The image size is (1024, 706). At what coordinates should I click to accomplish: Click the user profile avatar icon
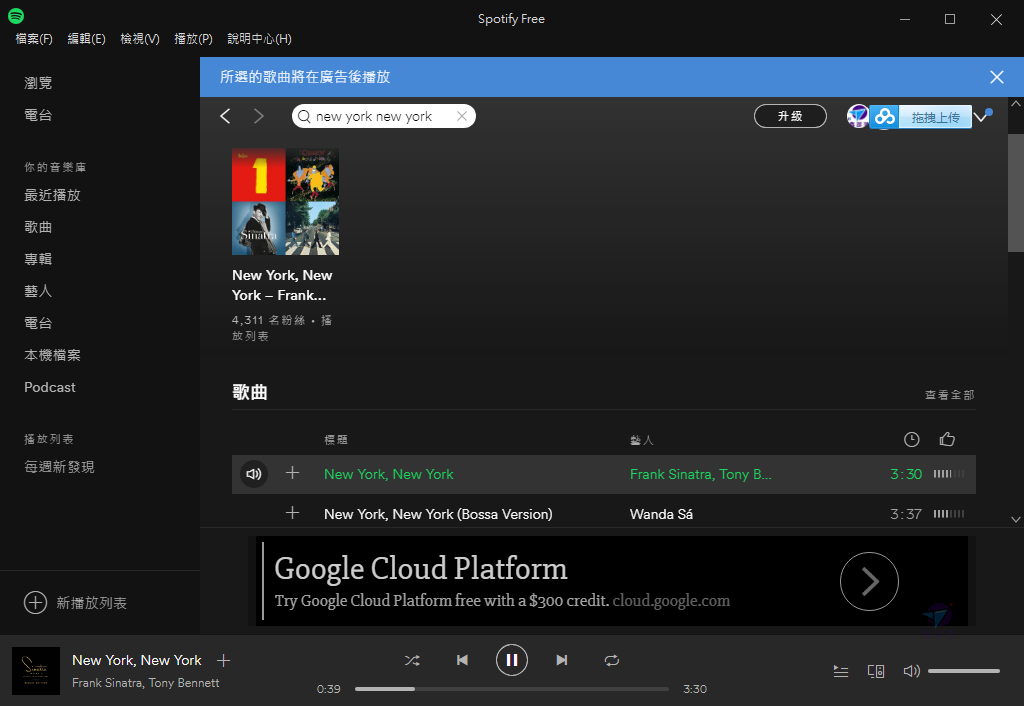click(x=857, y=116)
